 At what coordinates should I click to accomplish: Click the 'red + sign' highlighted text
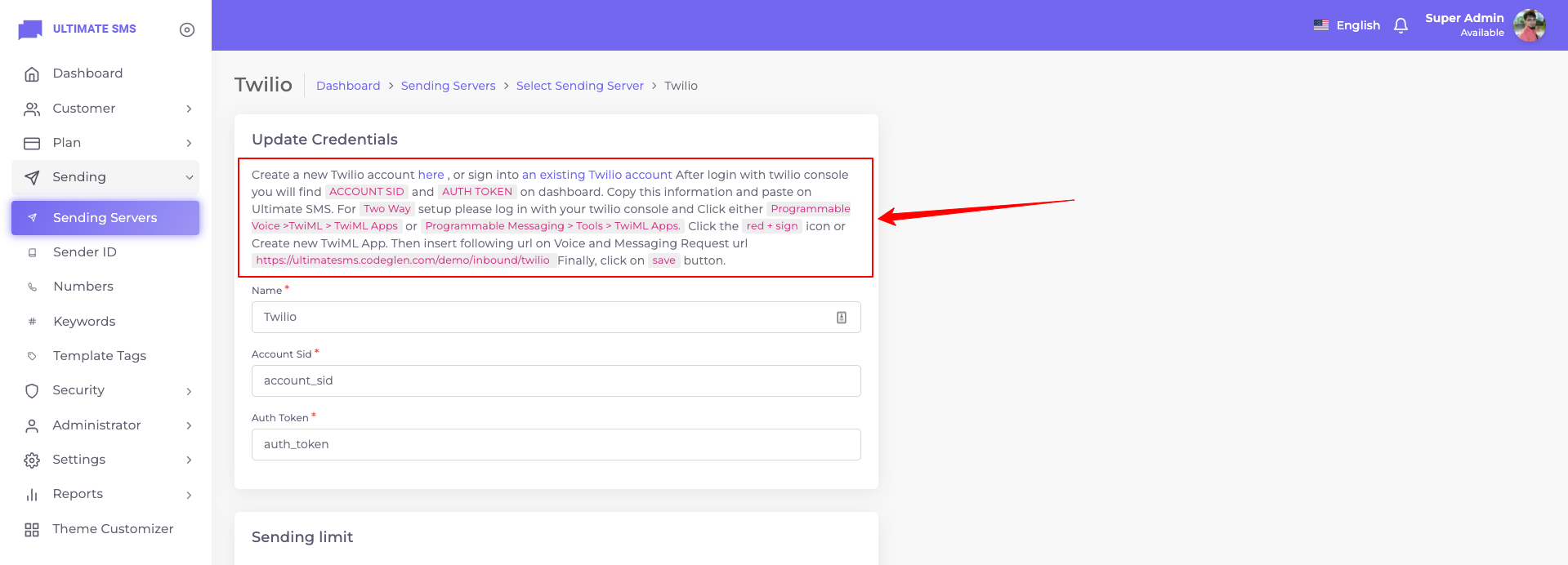(772, 226)
